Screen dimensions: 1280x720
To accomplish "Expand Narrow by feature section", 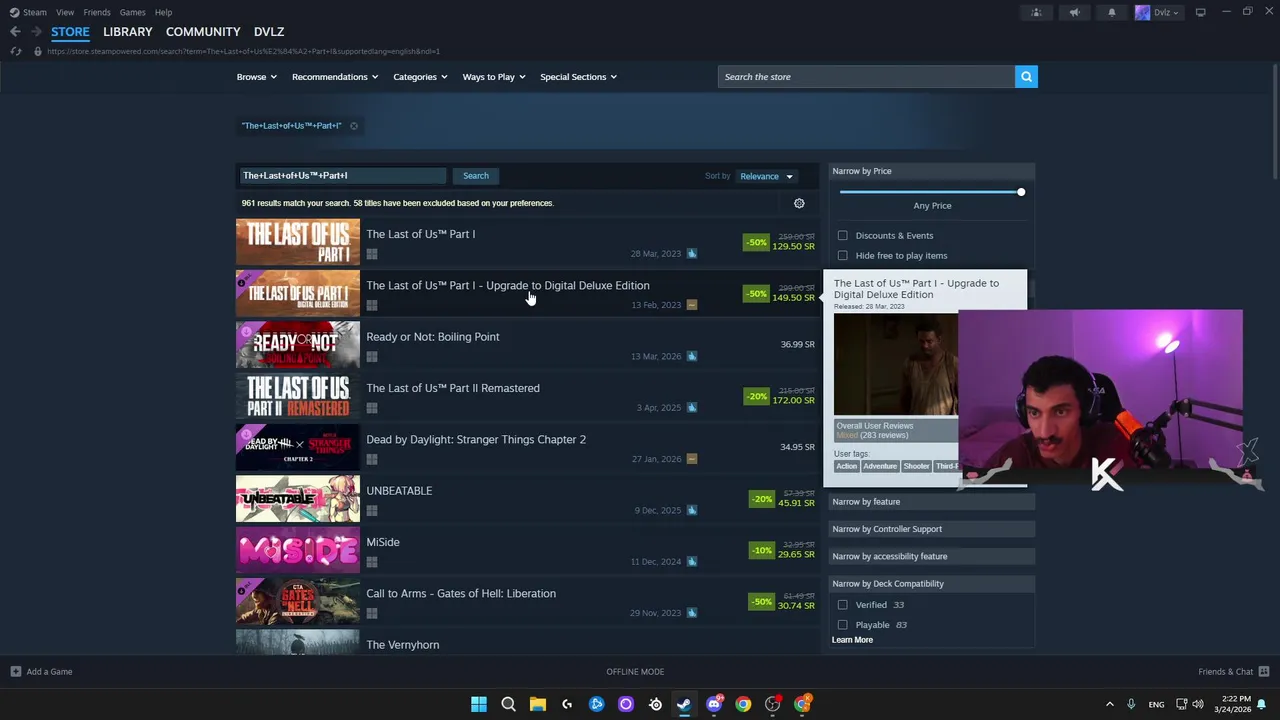I will 932,502.
